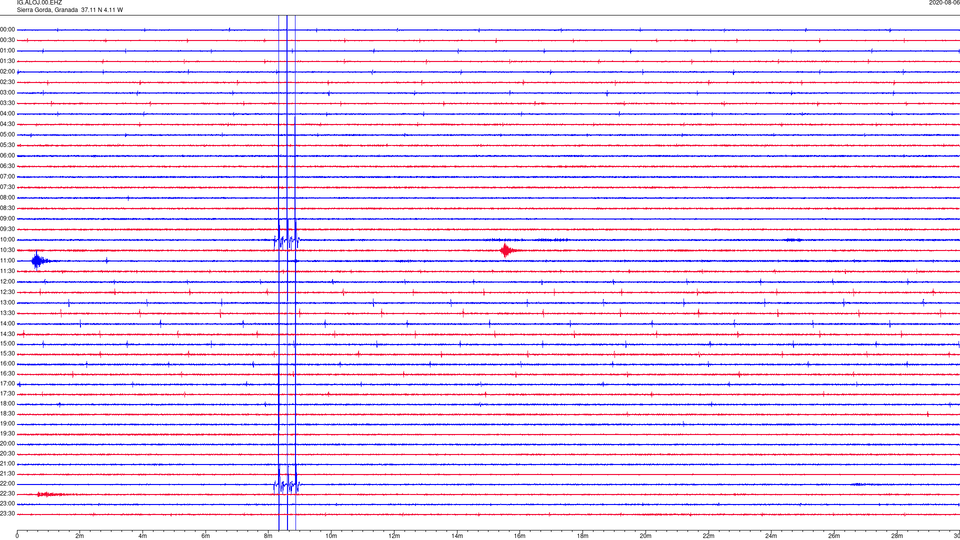The image size is (960, 540).
Task: Click the 16:00 time label
Action: (x=7, y=364)
